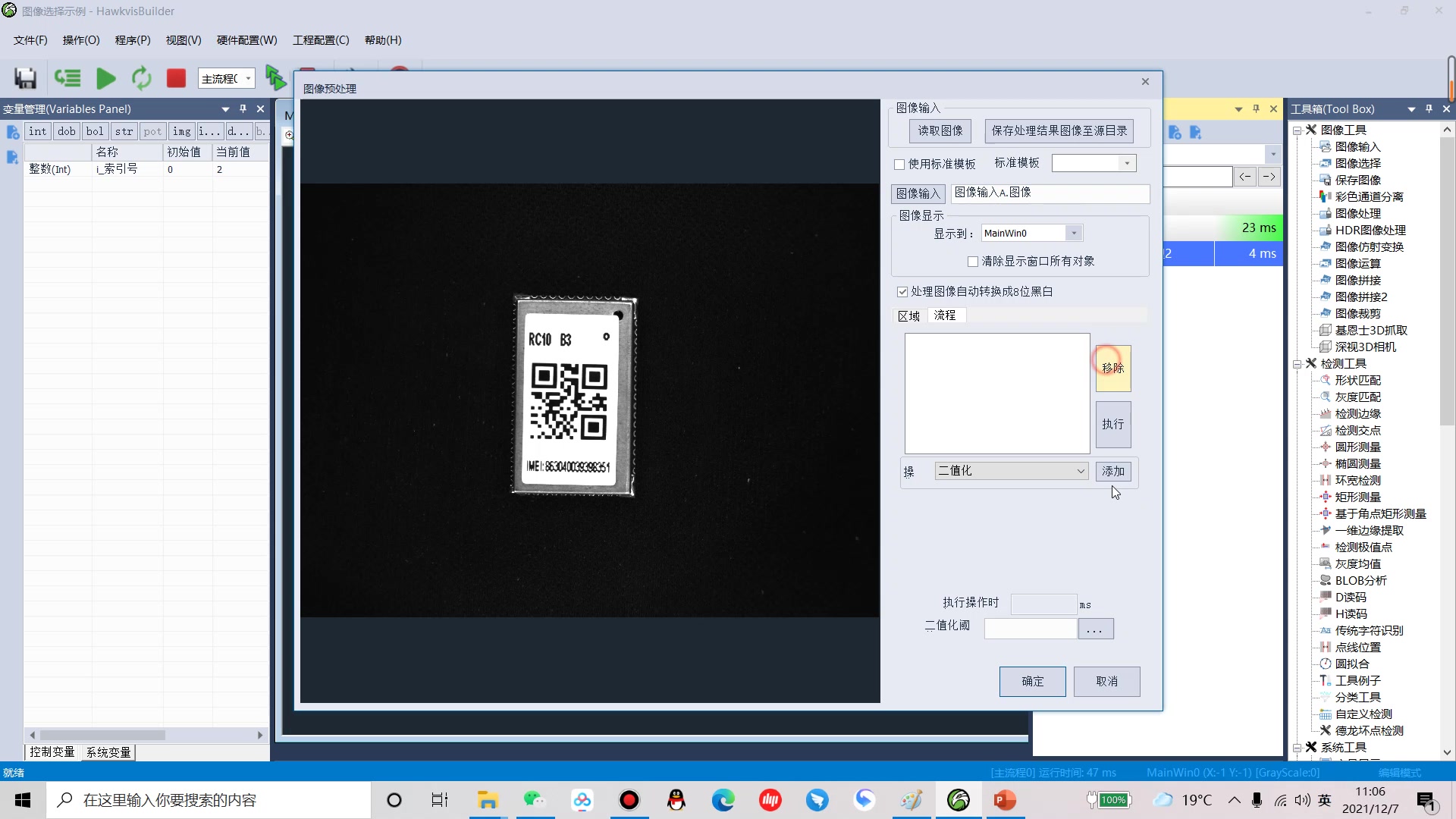Switch to the 流程 tab in the dialog
The height and width of the screenshot is (819, 1456).
tap(945, 315)
